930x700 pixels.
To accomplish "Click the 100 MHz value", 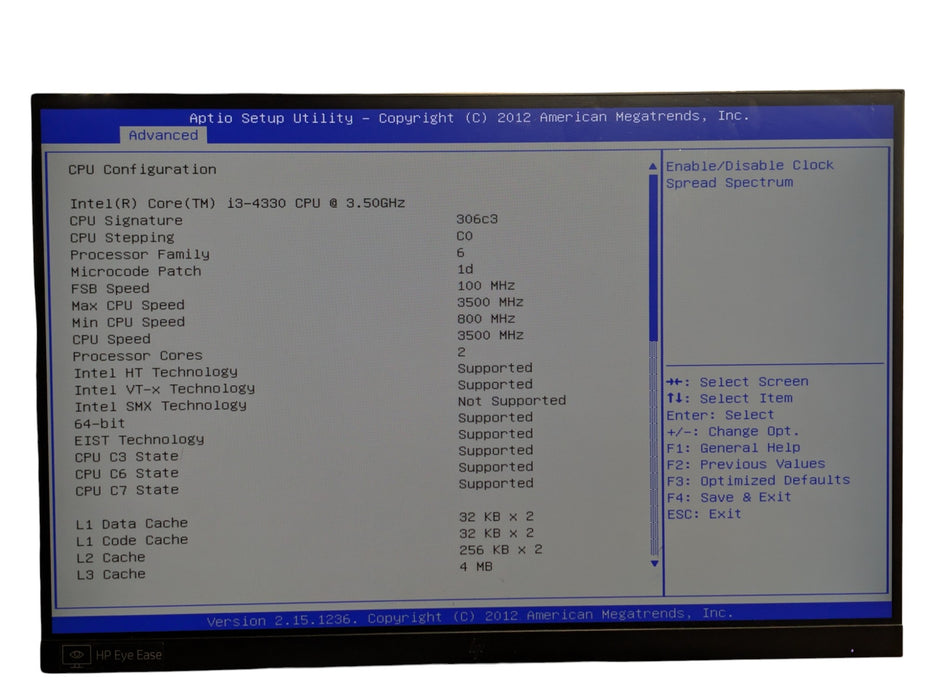I will 486,285.
